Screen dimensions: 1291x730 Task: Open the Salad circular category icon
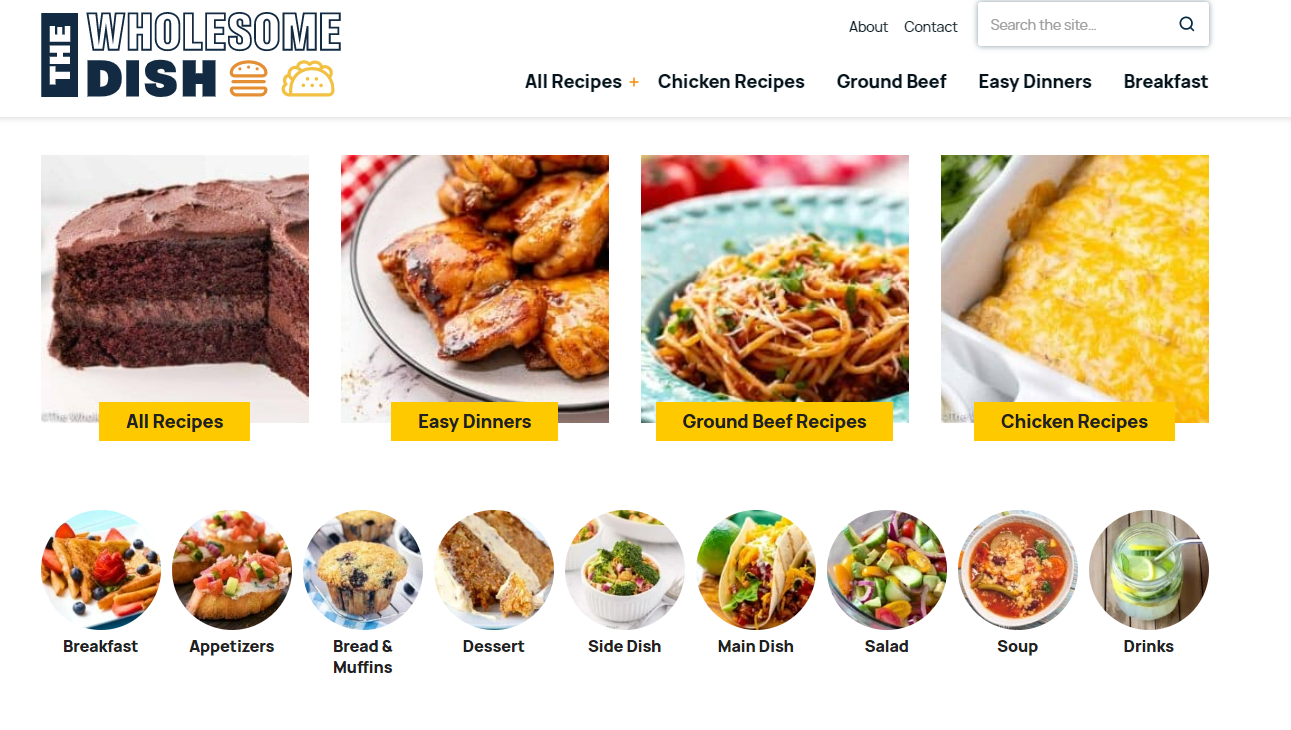(x=887, y=570)
